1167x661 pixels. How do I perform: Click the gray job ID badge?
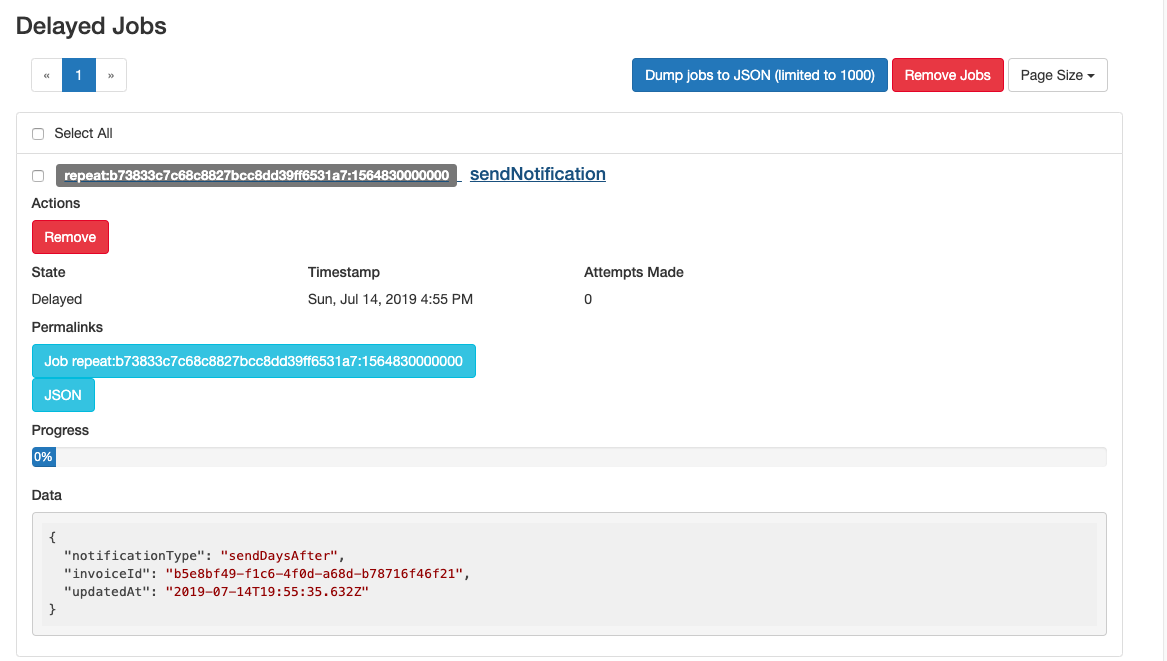[x=258, y=174]
